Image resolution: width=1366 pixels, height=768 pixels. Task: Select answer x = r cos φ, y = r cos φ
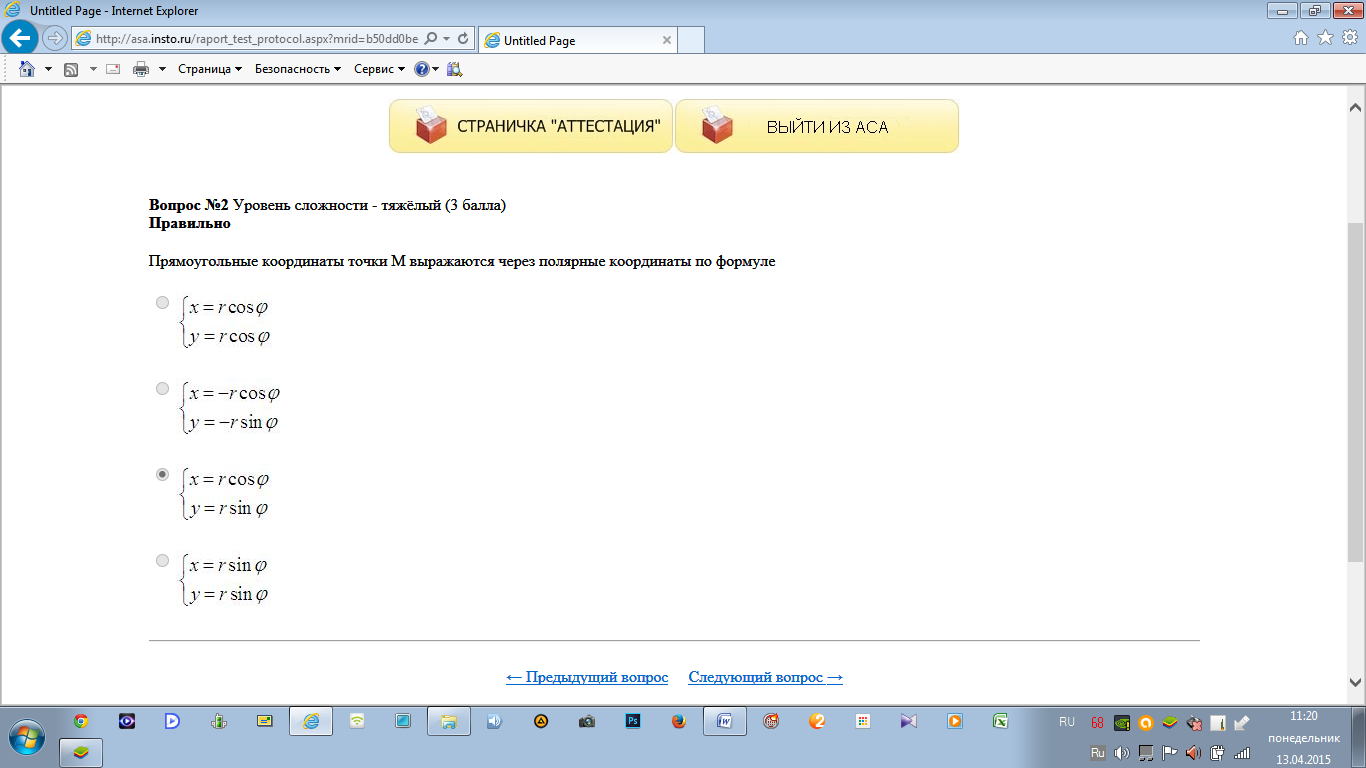163,303
